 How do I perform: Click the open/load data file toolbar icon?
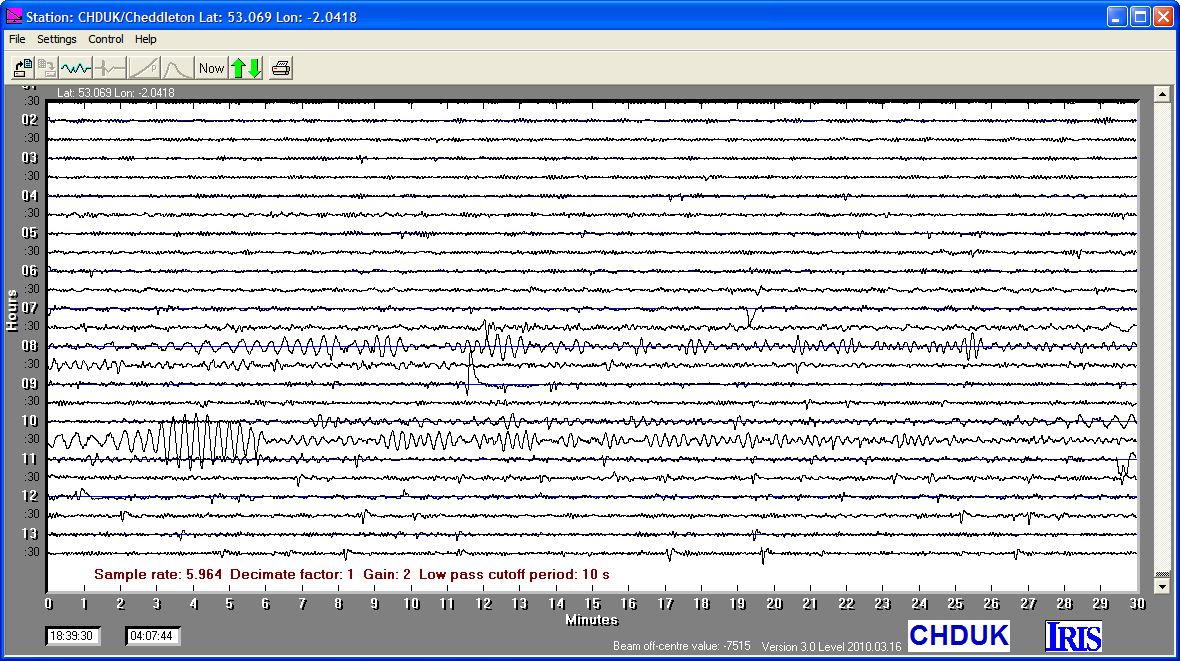point(23,69)
